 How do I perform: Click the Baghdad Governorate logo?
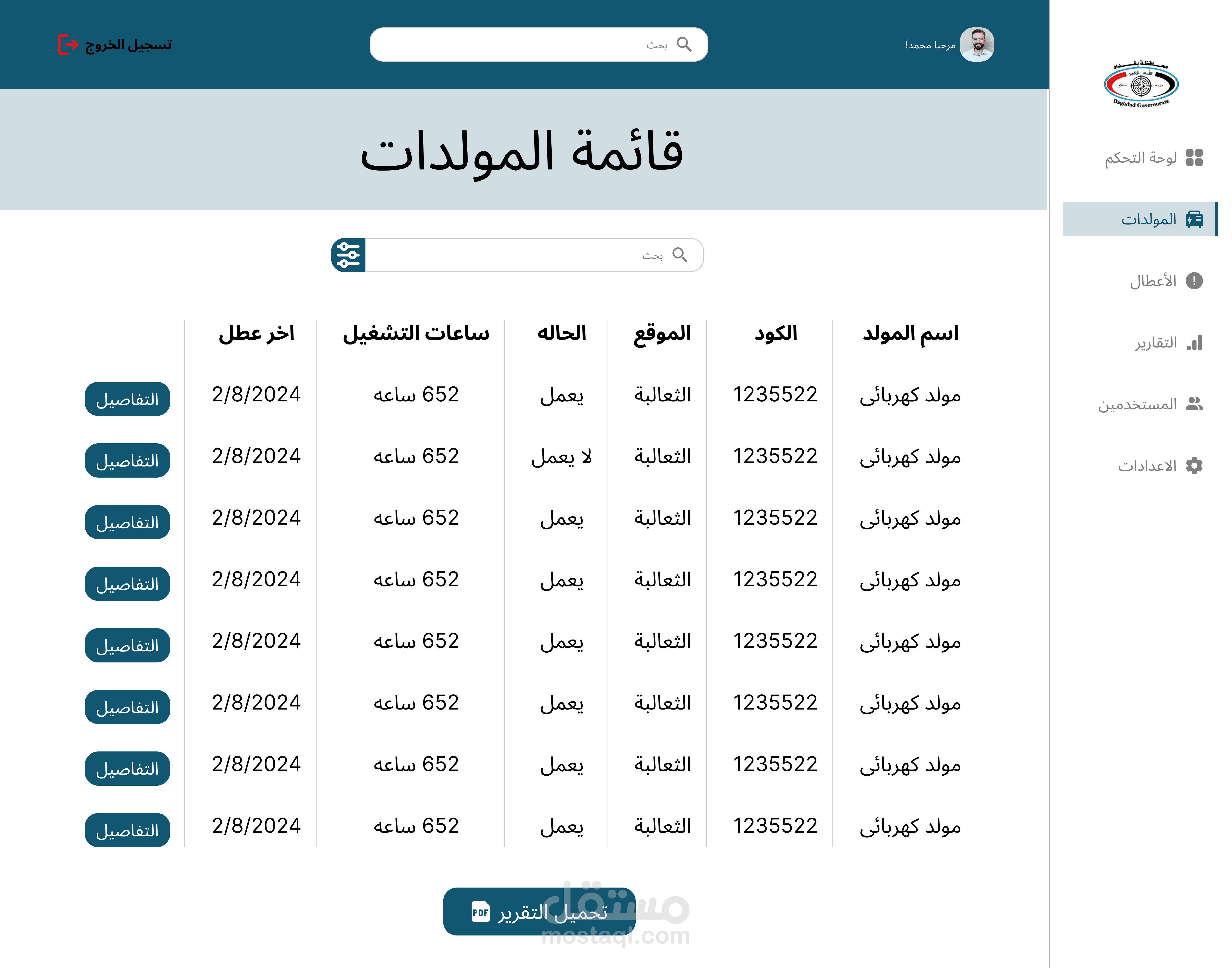point(1141,85)
